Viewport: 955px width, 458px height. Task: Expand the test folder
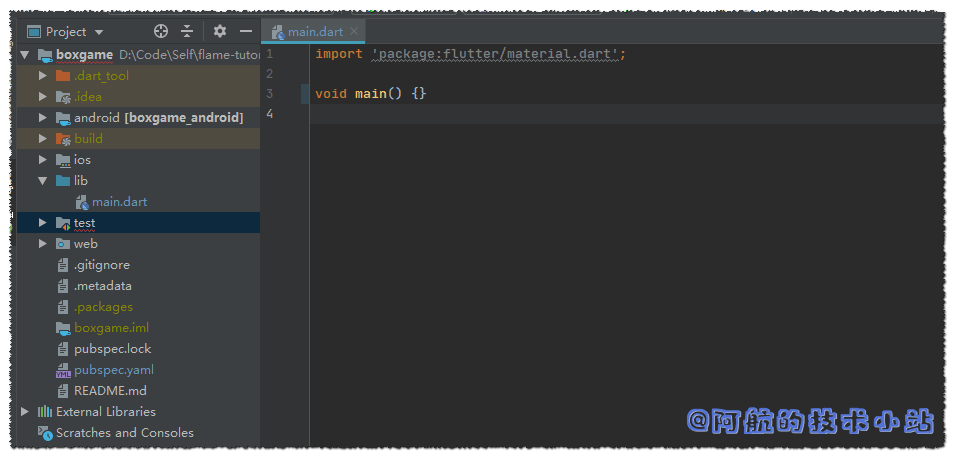point(42,223)
